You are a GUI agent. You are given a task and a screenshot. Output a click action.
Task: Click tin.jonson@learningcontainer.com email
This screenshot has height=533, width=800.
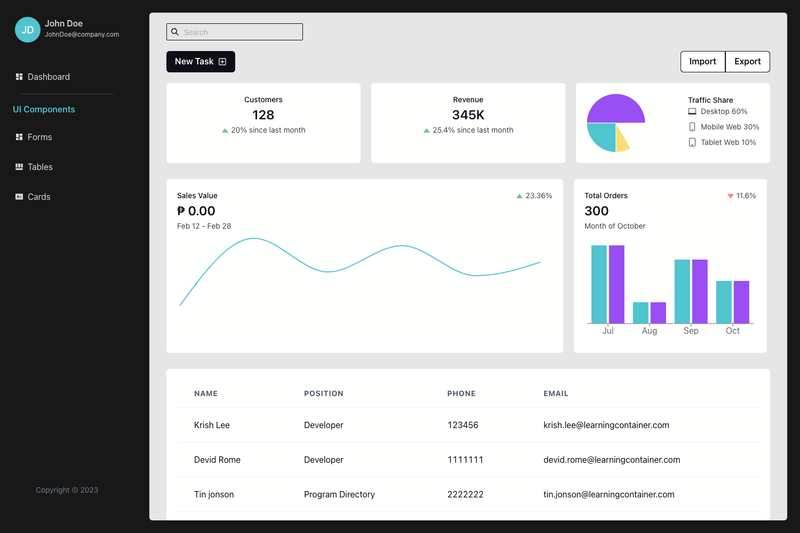coord(609,494)
